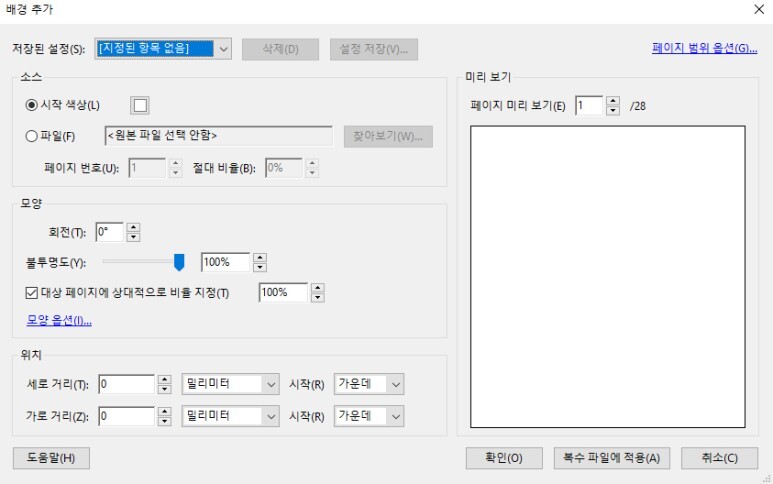
Task: Increase 세로 거리 with up arrow
Action: point(165,380)
